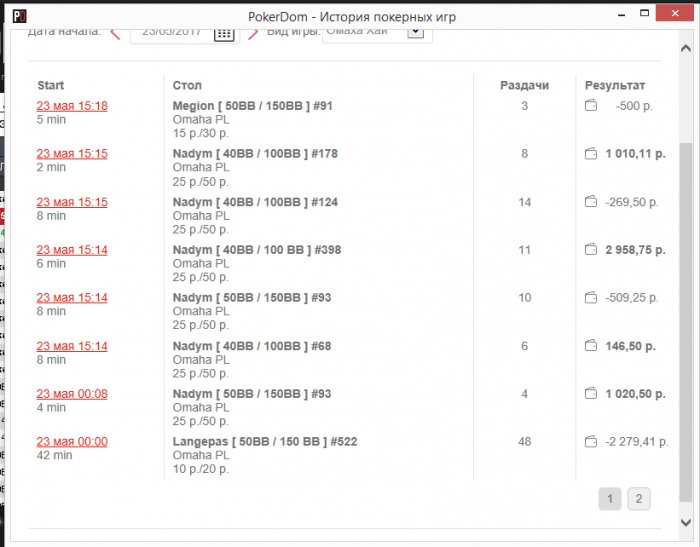Open the 23 мая 15:14 session lasting 6 min
Viewport: 700px width, 547px height.
pyautogui.click(x=72, y=250)
